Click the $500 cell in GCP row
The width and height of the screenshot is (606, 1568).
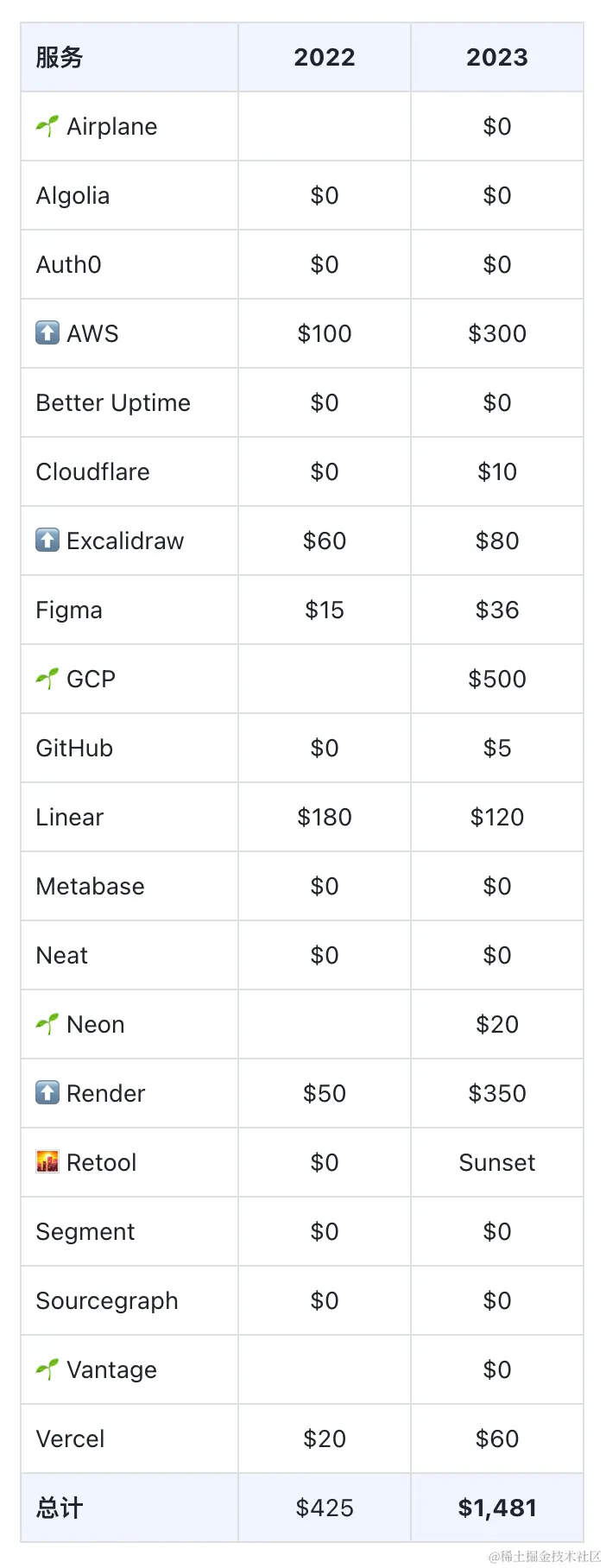tap(497, 679)
